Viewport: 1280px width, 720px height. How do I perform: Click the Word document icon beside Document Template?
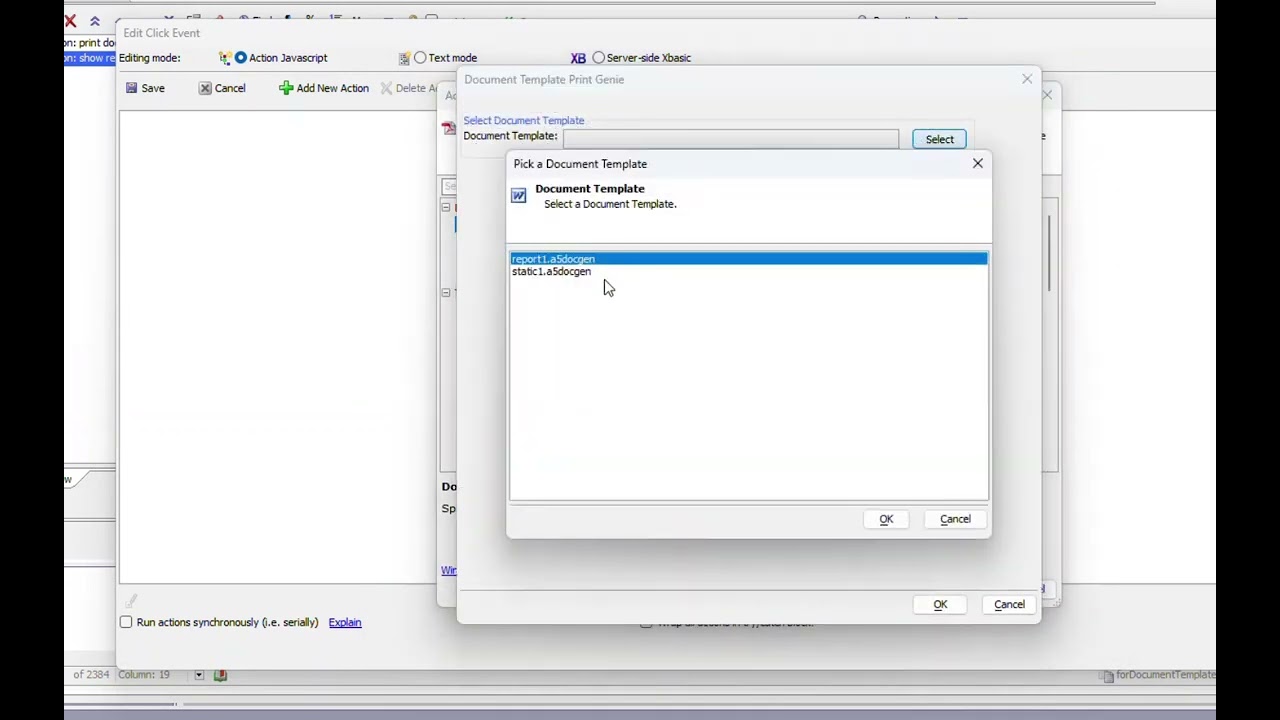(x=518, y=196)
